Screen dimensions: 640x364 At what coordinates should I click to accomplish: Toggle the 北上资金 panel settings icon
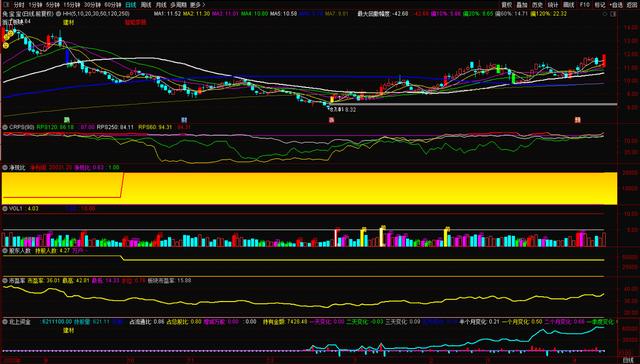coord(5,322)
